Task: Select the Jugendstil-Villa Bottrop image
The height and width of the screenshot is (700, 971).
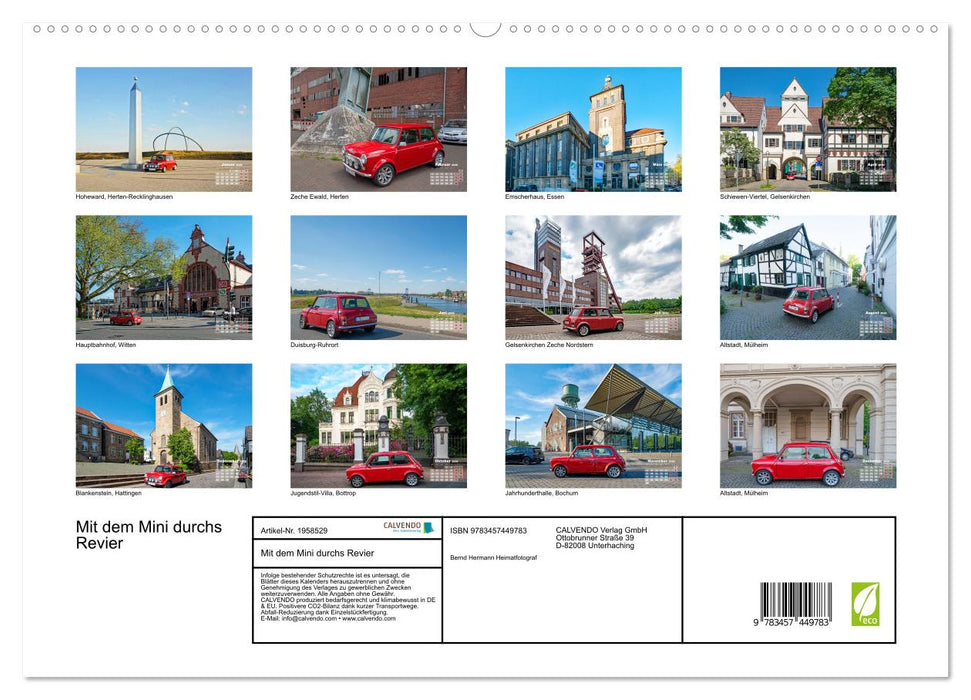Action: coord(379,424)
